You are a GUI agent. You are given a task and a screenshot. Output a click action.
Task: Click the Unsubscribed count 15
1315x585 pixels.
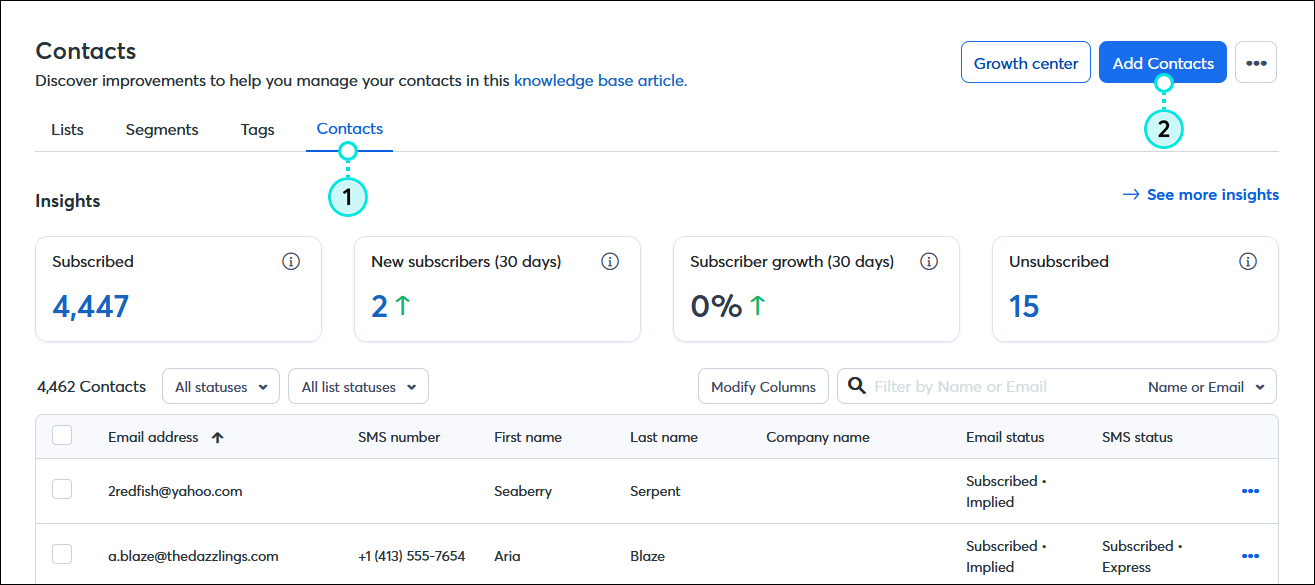[x=1024, y=306]
